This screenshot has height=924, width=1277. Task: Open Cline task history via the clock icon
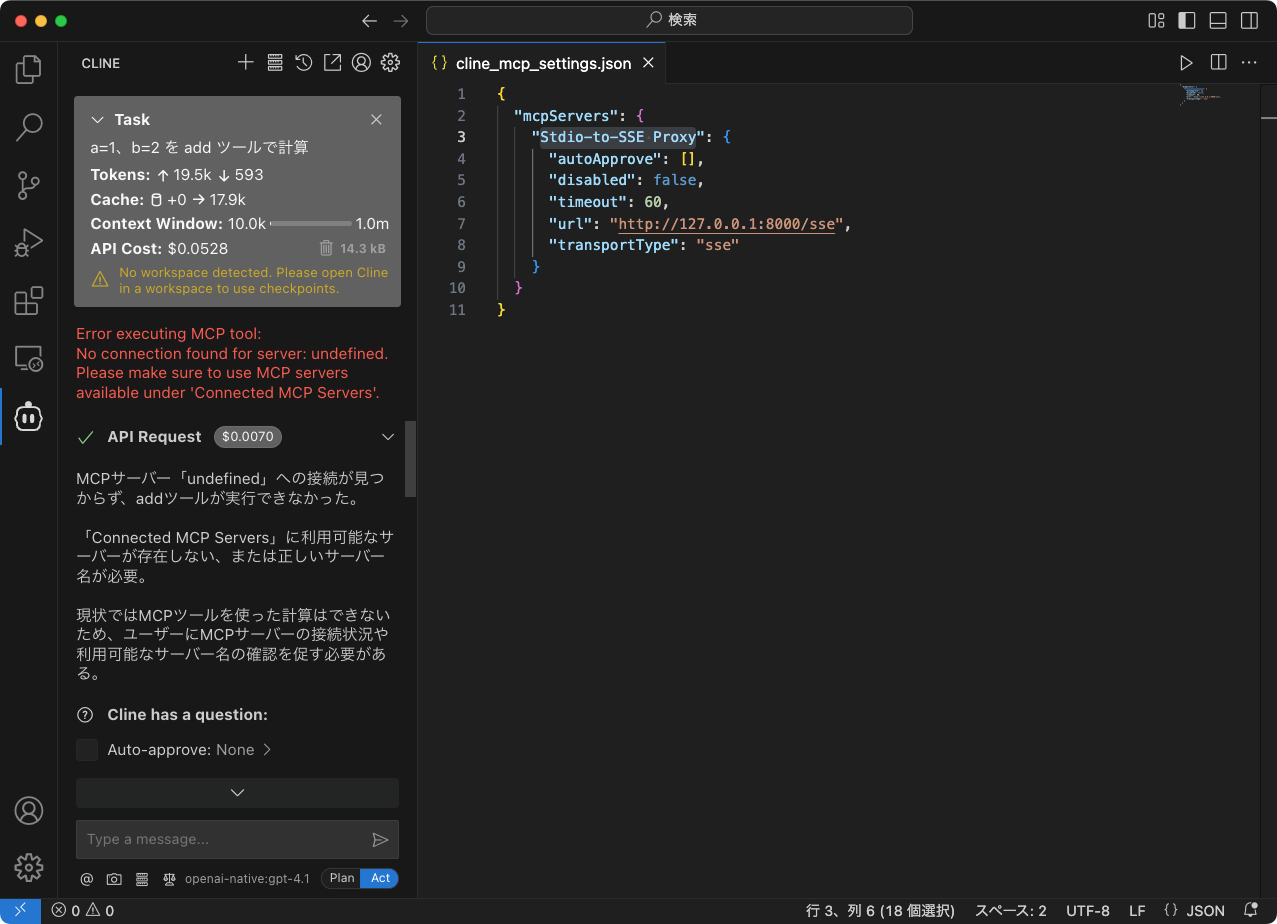303,62
